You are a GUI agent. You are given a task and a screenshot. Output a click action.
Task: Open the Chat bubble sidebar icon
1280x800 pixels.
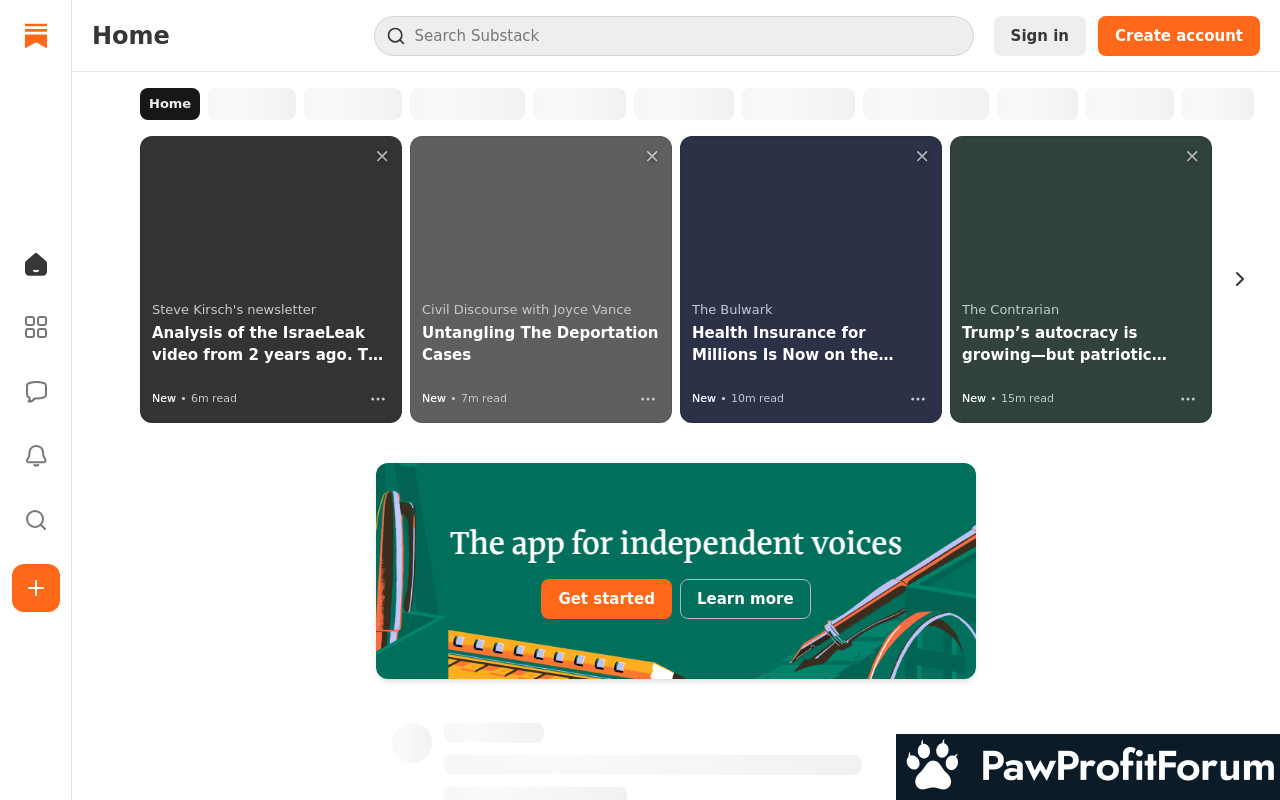click(36, 392)
